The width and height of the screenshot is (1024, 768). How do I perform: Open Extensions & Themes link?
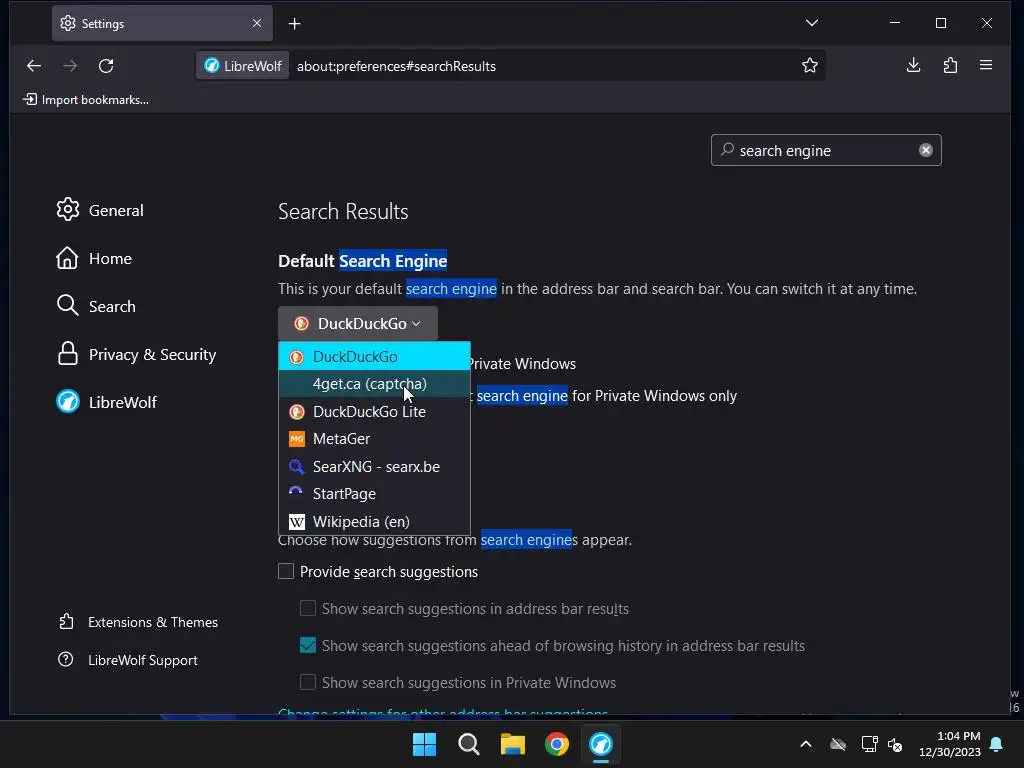[x=138, y=622]
